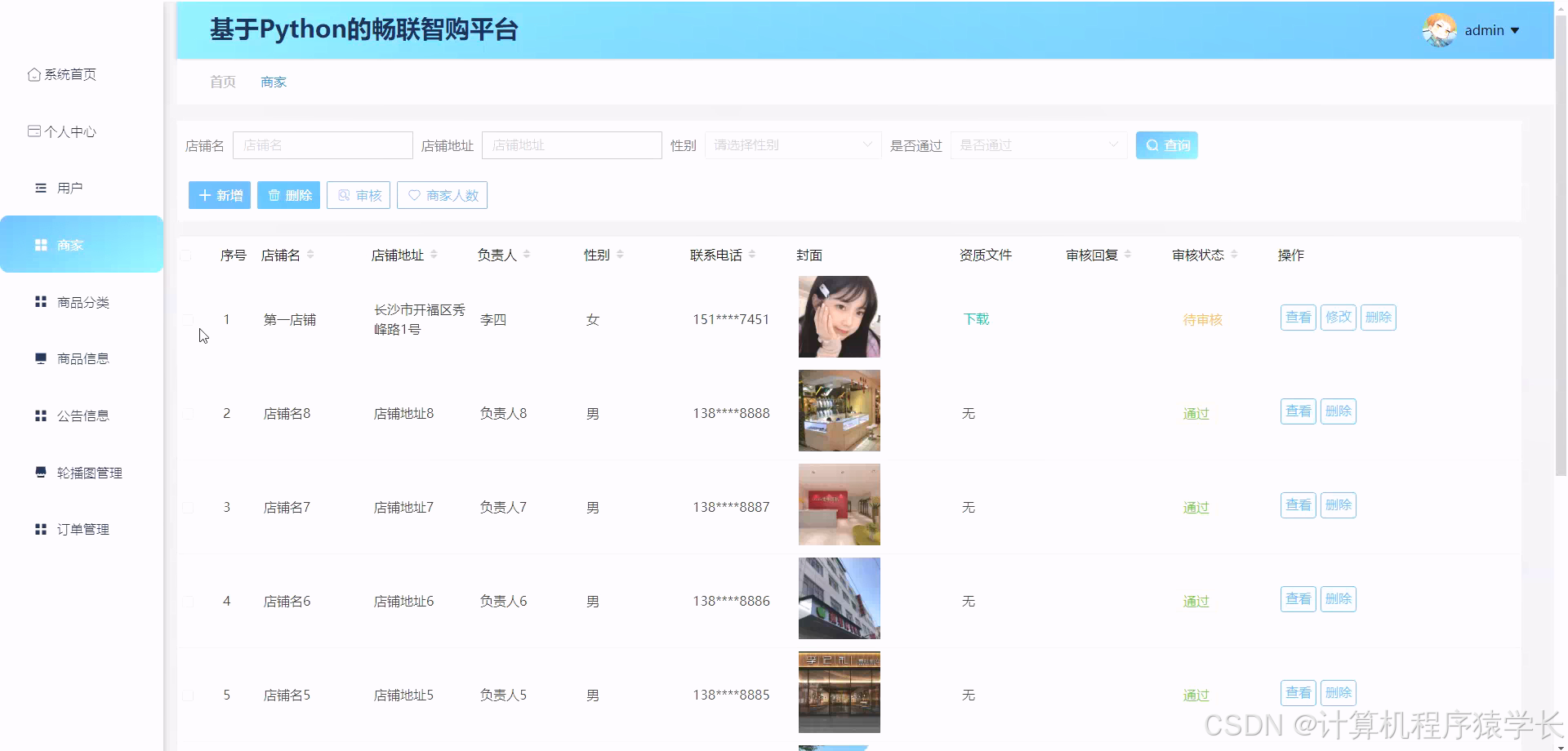Select 商家 sidebar item
This screenshot has width=1568, height=751.
82,244
